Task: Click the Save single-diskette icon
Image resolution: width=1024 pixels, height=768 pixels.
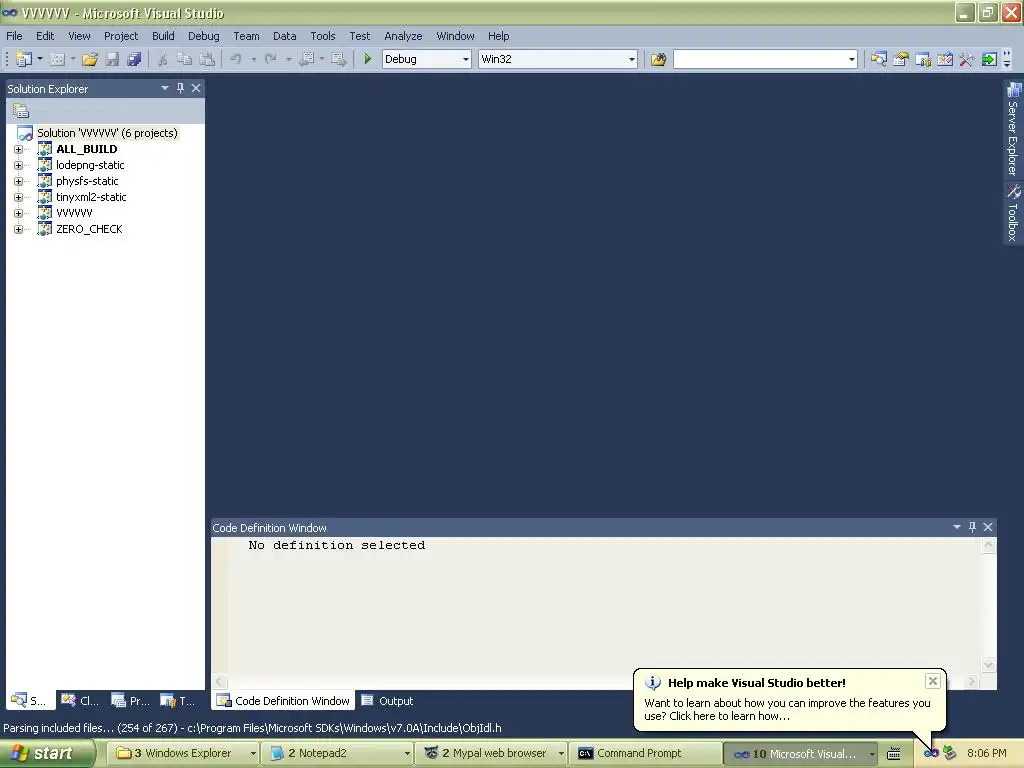Action: point(112,59)
